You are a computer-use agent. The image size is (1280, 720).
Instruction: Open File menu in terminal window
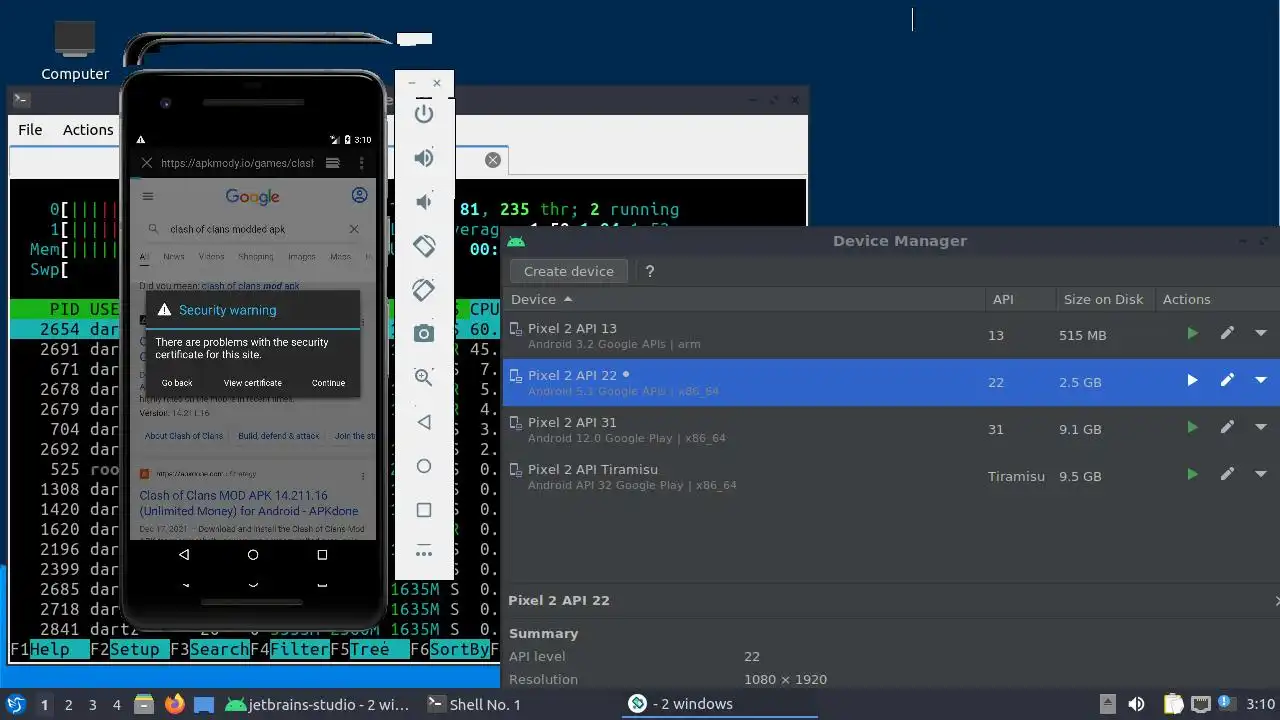[30, 130]
